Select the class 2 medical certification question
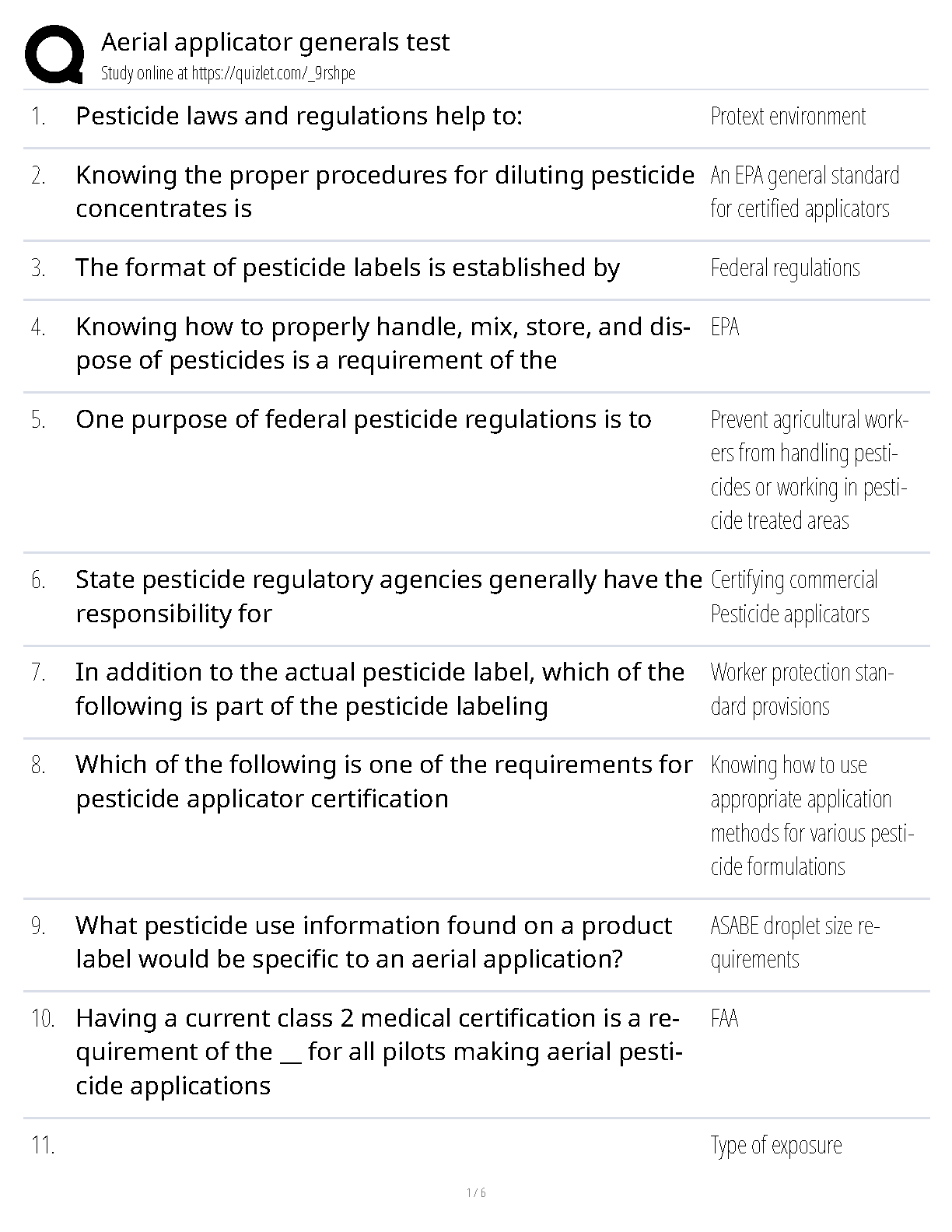The image size is (952, 1232). (378, 1052)
